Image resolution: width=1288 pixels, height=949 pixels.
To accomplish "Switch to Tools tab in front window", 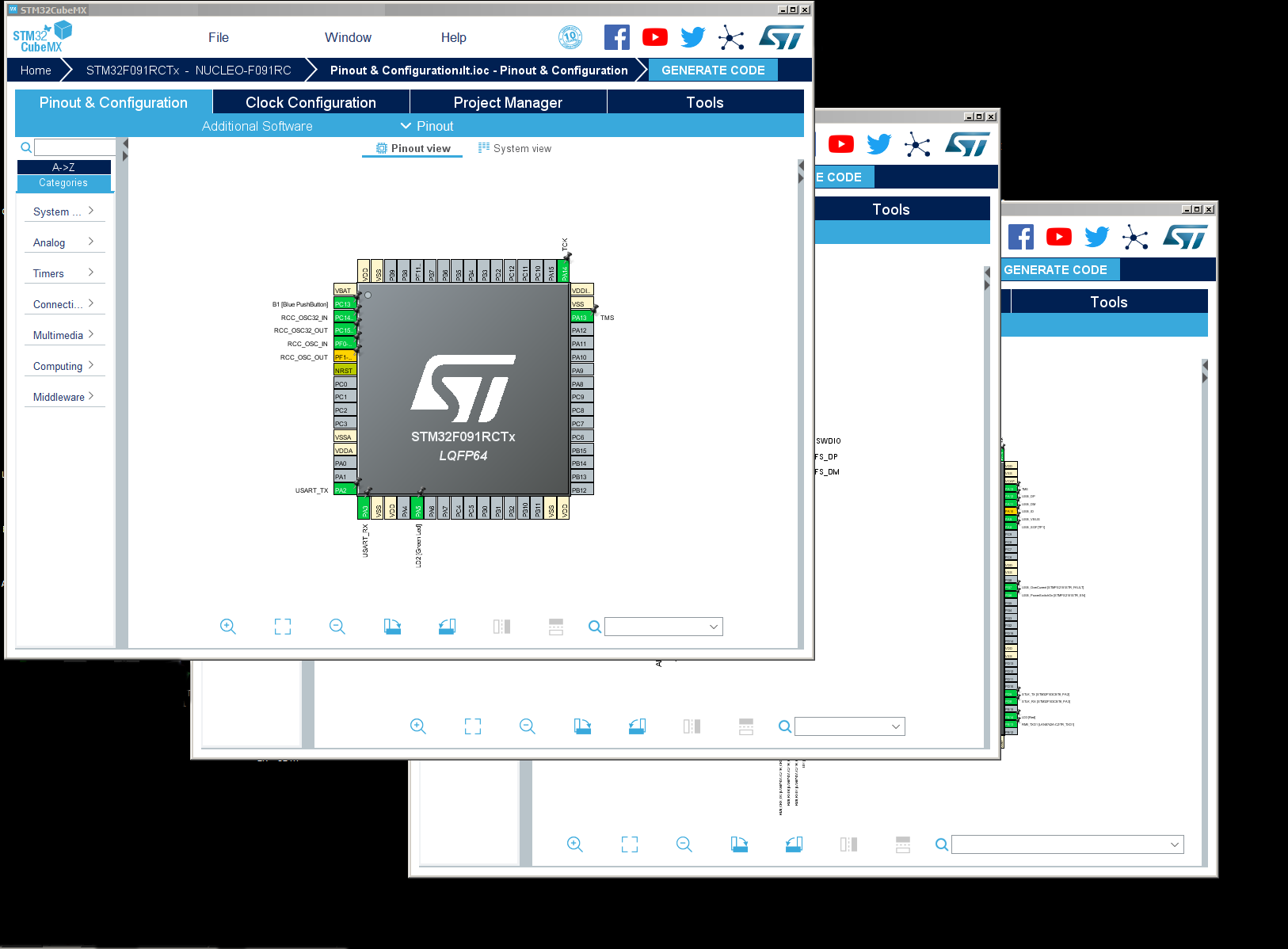I will click(705, 102).
